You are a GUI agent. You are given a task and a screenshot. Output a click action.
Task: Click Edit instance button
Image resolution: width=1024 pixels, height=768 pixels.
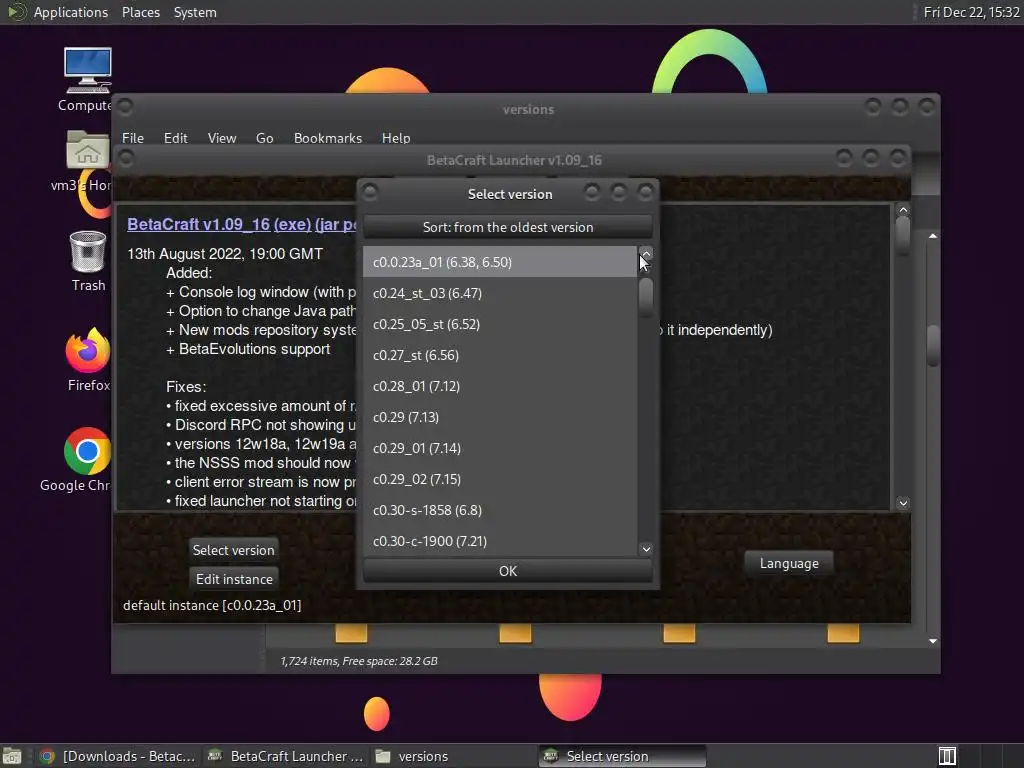coord(234,579)
